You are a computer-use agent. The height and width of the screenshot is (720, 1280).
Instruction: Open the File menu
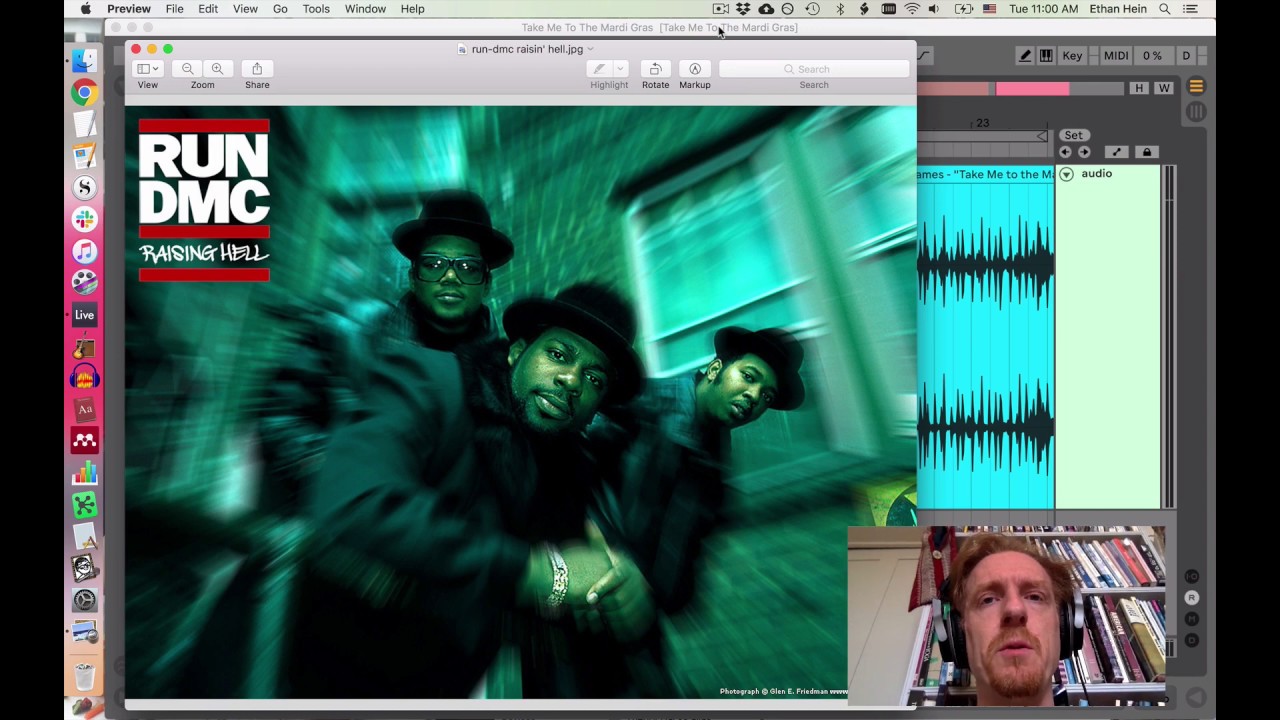click(174, 9)
